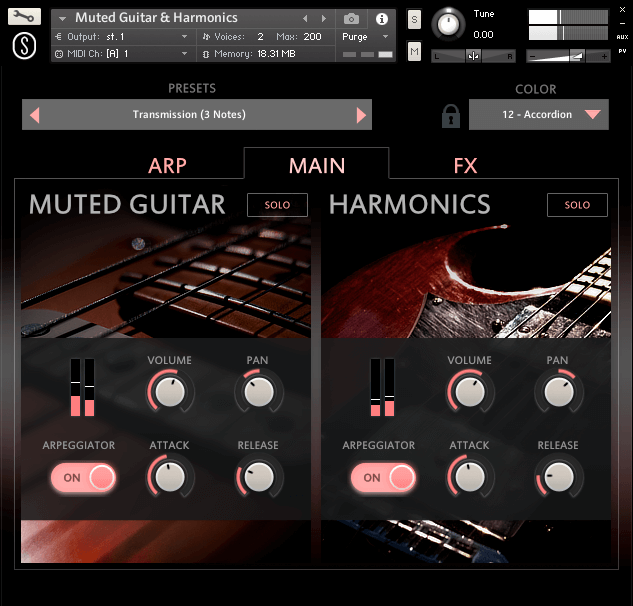Click the wrench edit instrument icon

[x=25, y=17]
